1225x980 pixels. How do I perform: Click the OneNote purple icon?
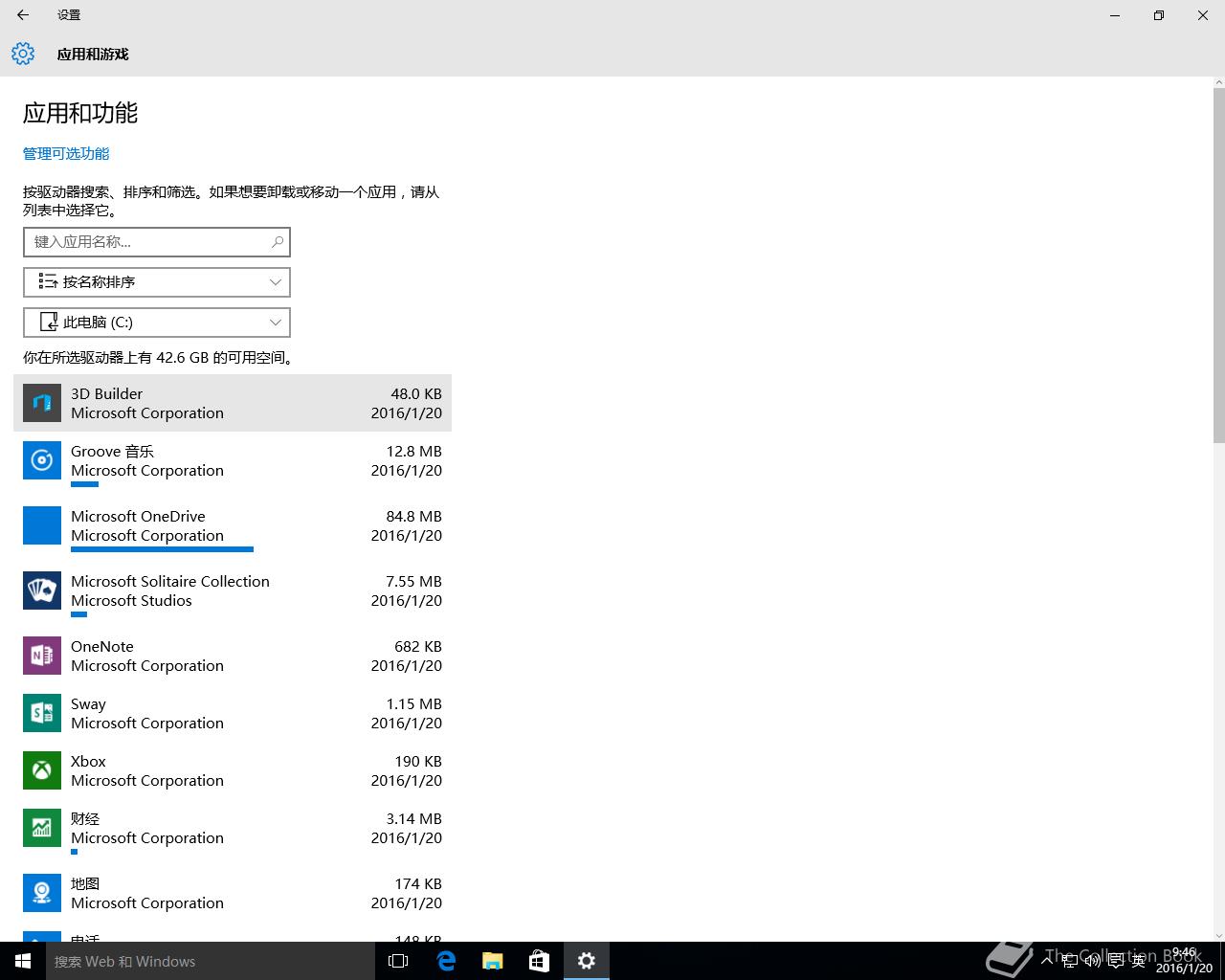tap(42, 656)
